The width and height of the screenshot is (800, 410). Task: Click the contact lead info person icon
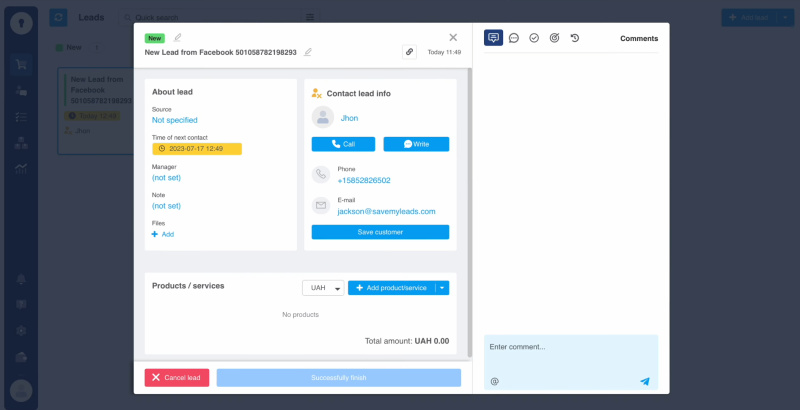pyautogui.click(x=316, y=93)
